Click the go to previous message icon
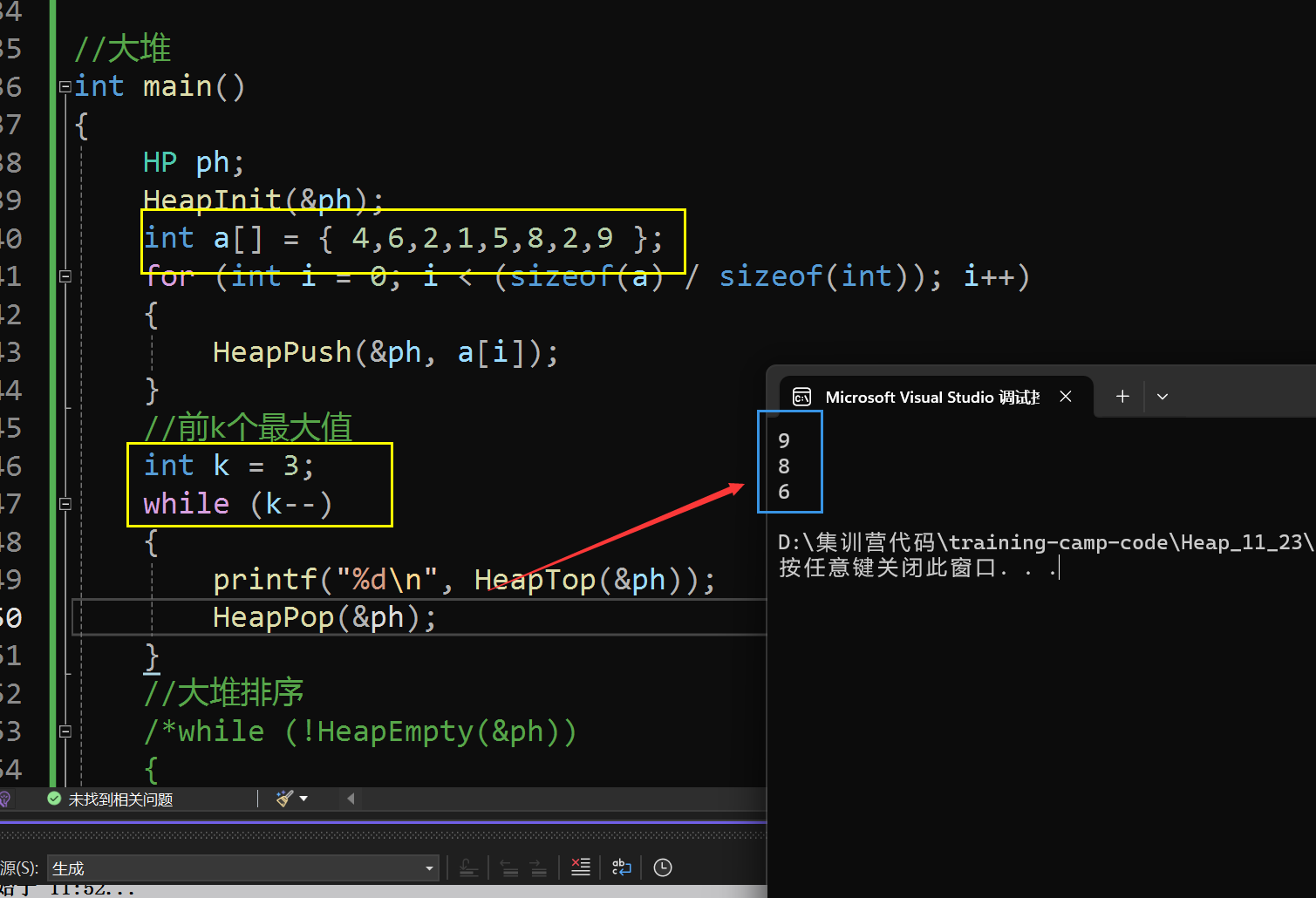The width and height of the screenshot is (1316, 898). pos(510,867)
